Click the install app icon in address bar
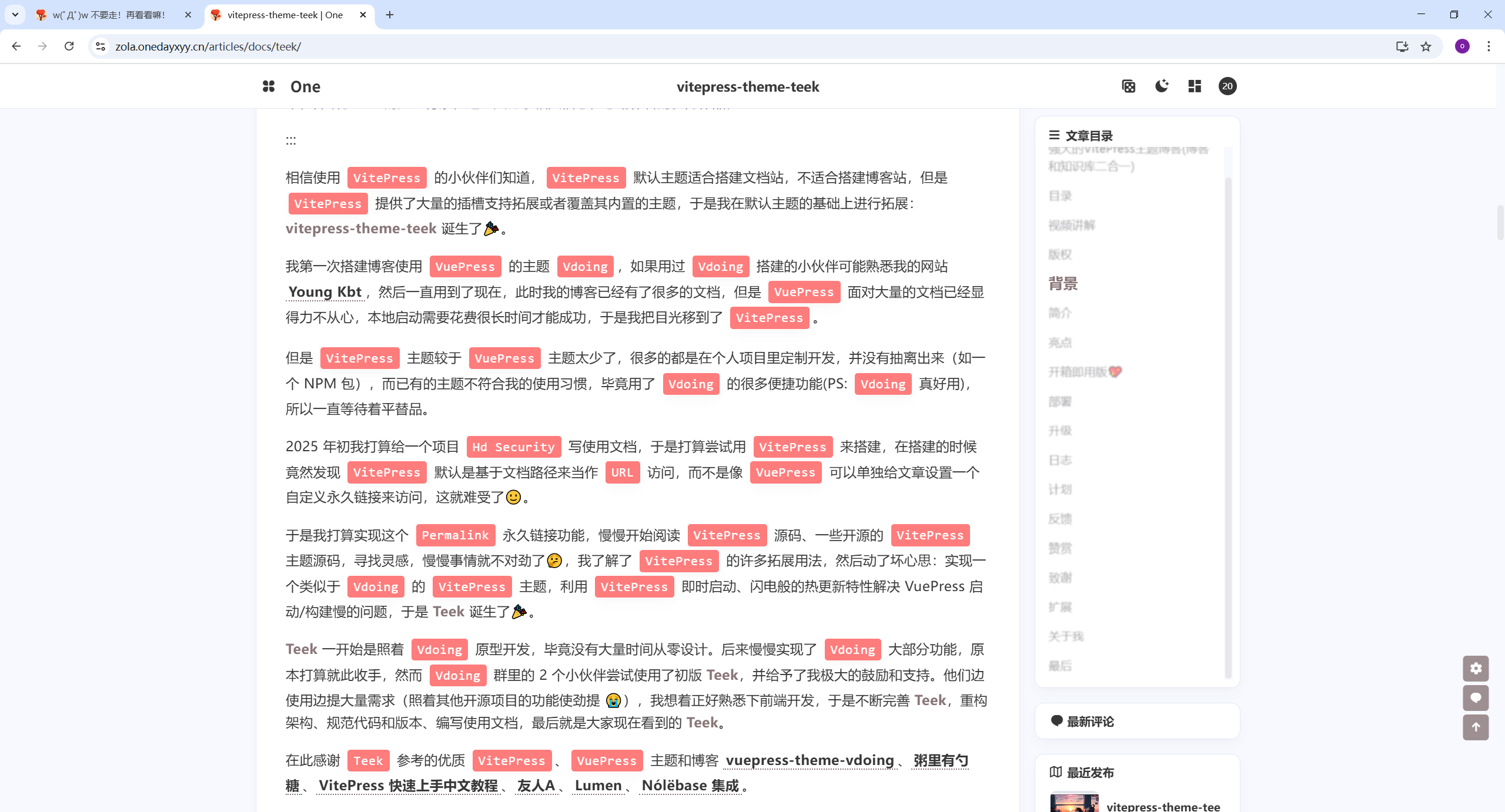The height and width of the screenshot is (812, 1505). (1402, 46)
